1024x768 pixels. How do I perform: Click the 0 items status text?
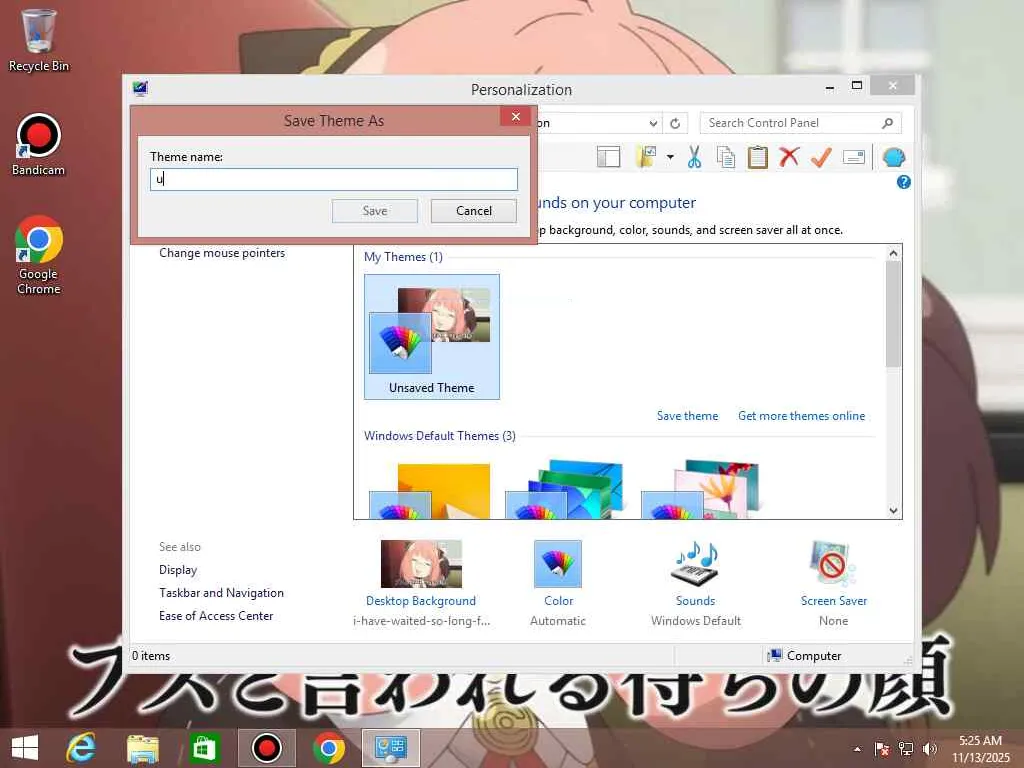[x=151, y=656]
